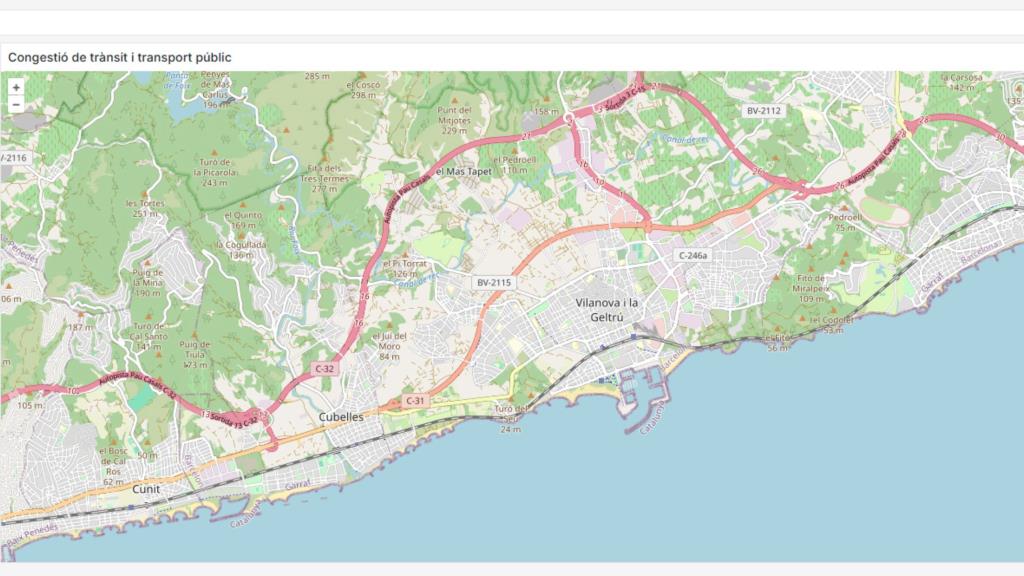This screenshot has width=1024, height=576.
Task: Click the 'Punt del Mitjotes 229 m' label
Action: [455, 120]
